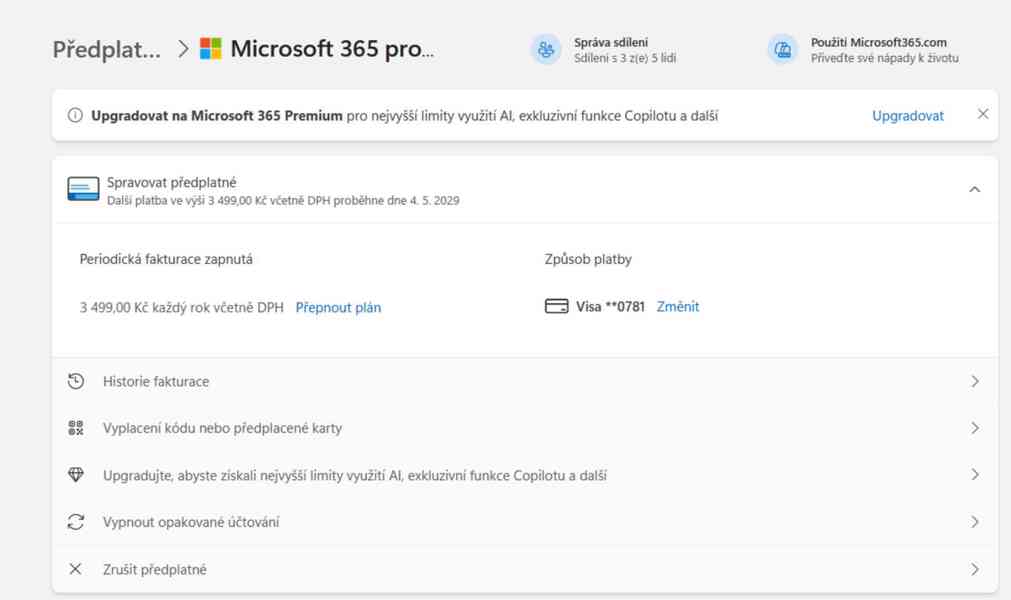Click the Upgradovat link in banner
This screenshot has height=600, width=1011.
tap(907, 116)
